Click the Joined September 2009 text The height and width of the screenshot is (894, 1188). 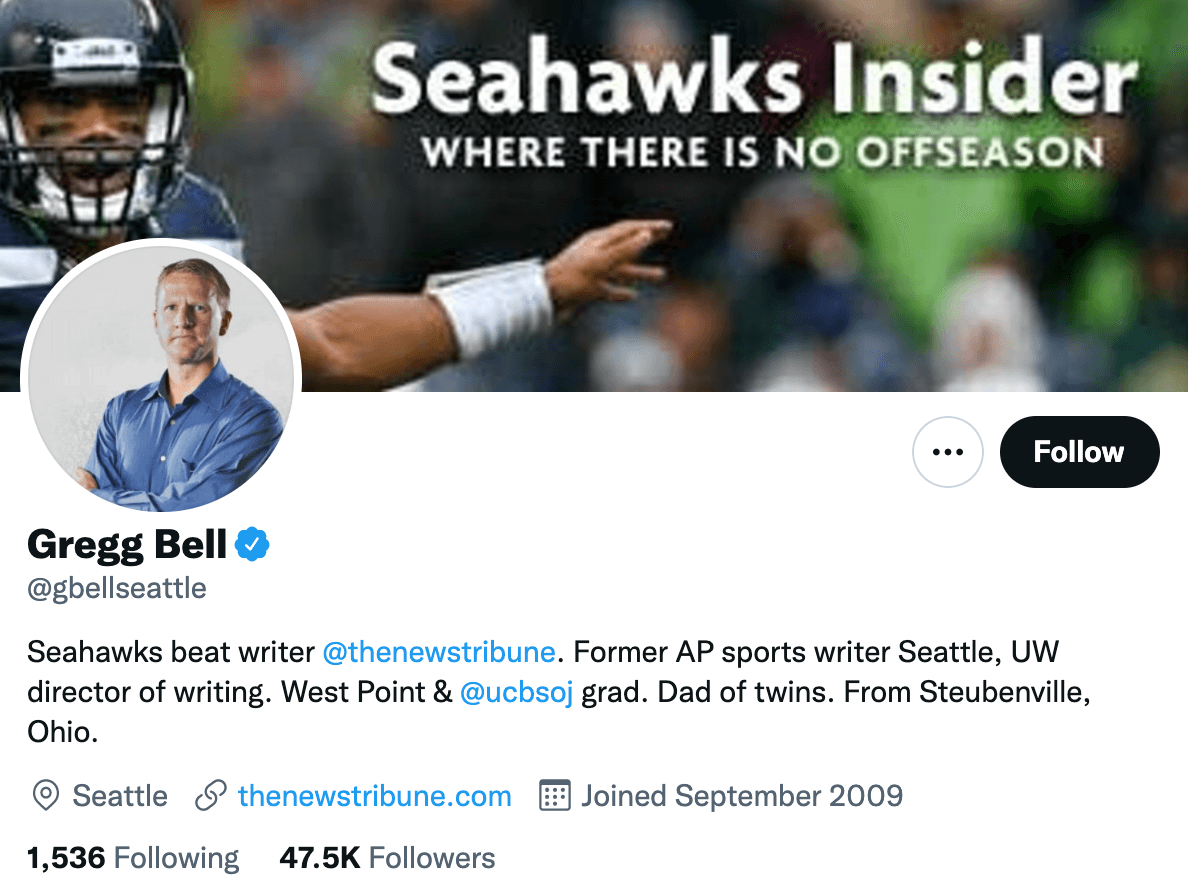click(x=742, y=796)
